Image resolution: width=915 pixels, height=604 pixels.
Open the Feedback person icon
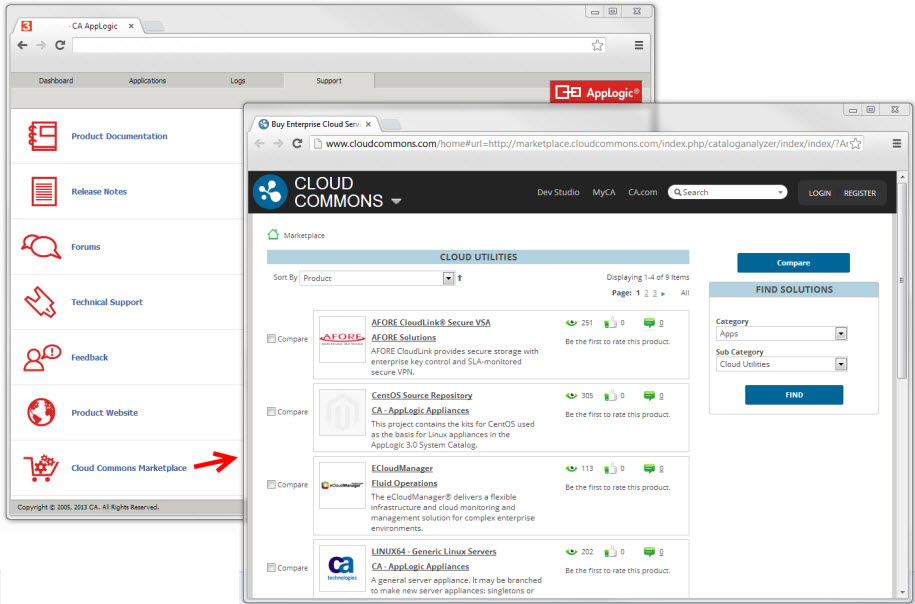(42, 357)
